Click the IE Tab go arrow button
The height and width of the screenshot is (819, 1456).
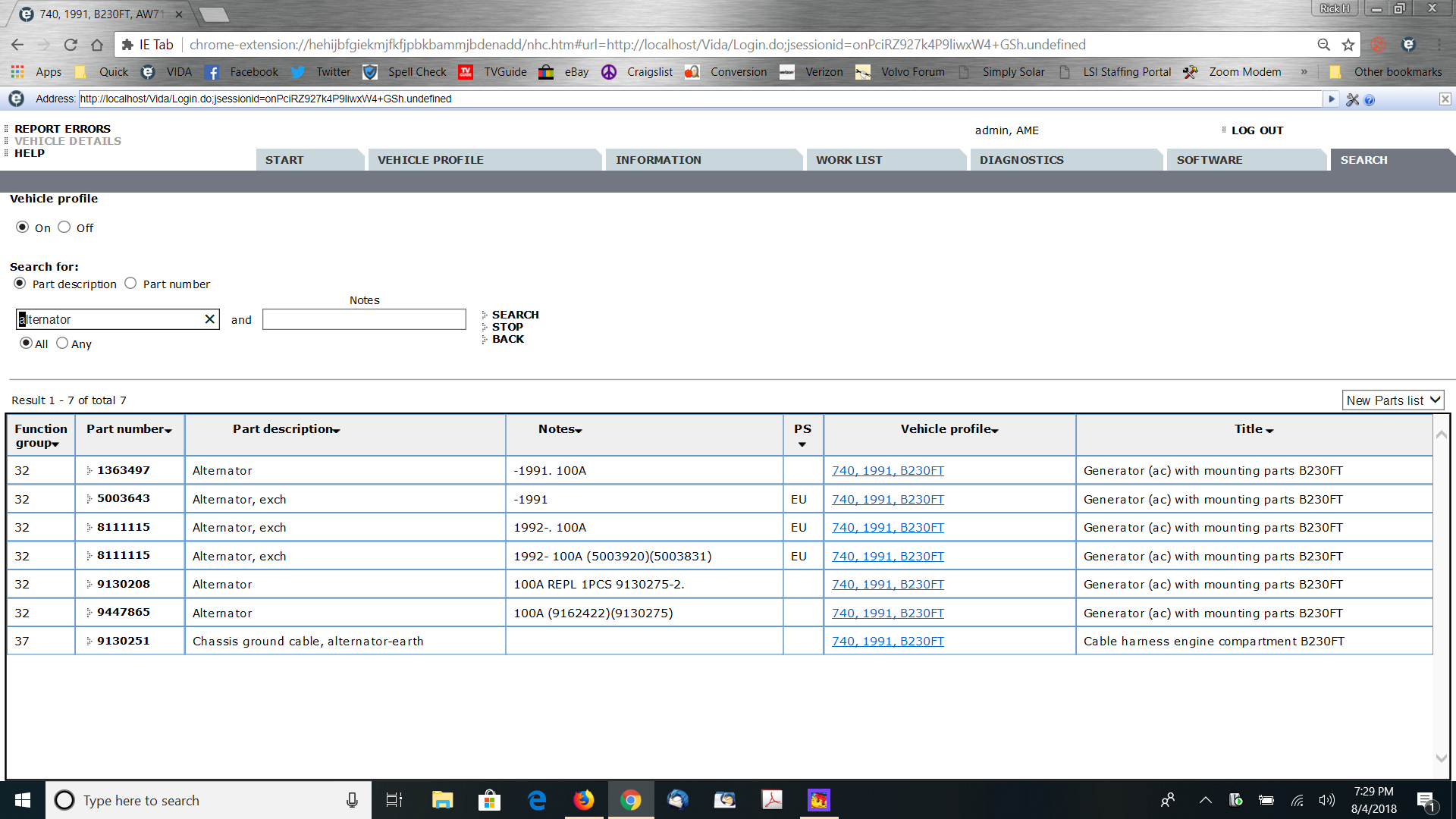click(x=1331, y=99)
